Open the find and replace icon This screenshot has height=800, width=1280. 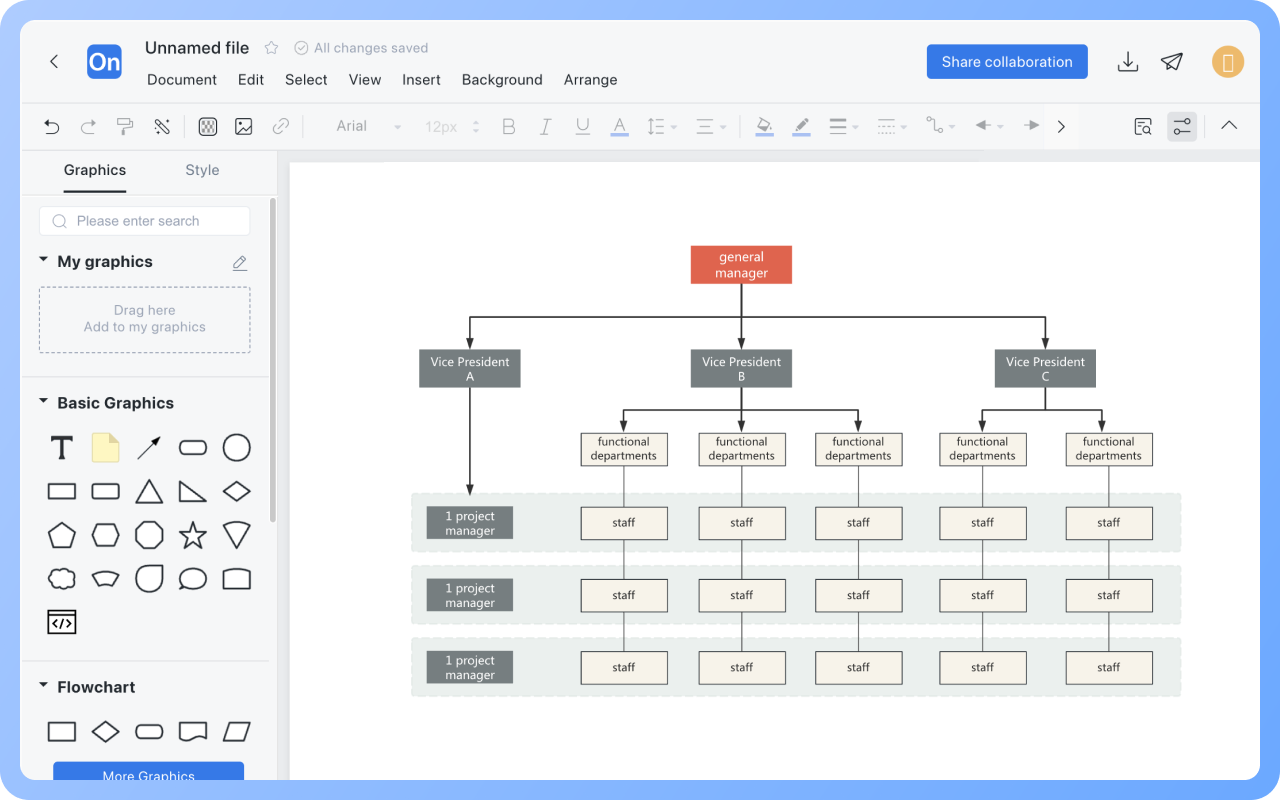tap(1143, 126)
